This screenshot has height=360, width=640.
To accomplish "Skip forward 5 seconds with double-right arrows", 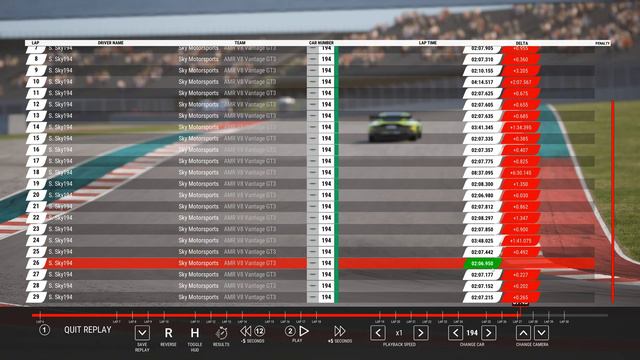I will (x=340, y=331).
